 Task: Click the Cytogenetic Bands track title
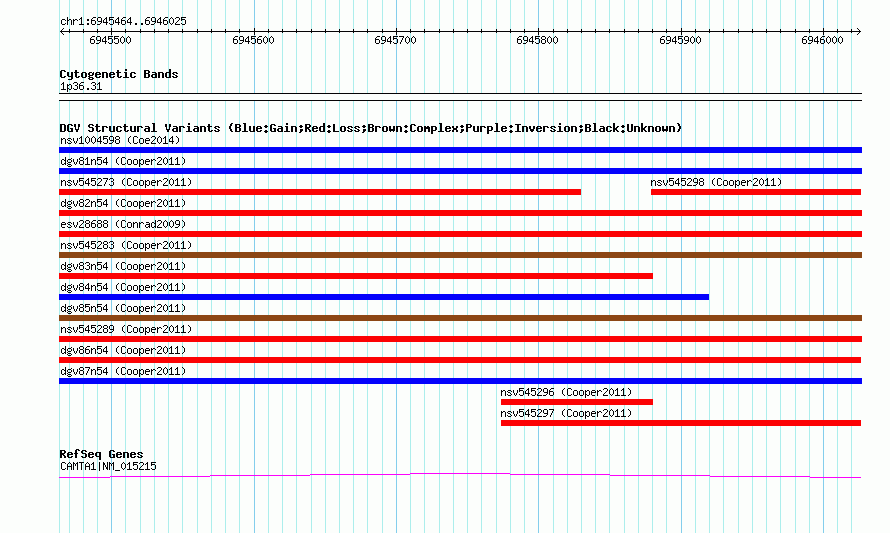119,74
